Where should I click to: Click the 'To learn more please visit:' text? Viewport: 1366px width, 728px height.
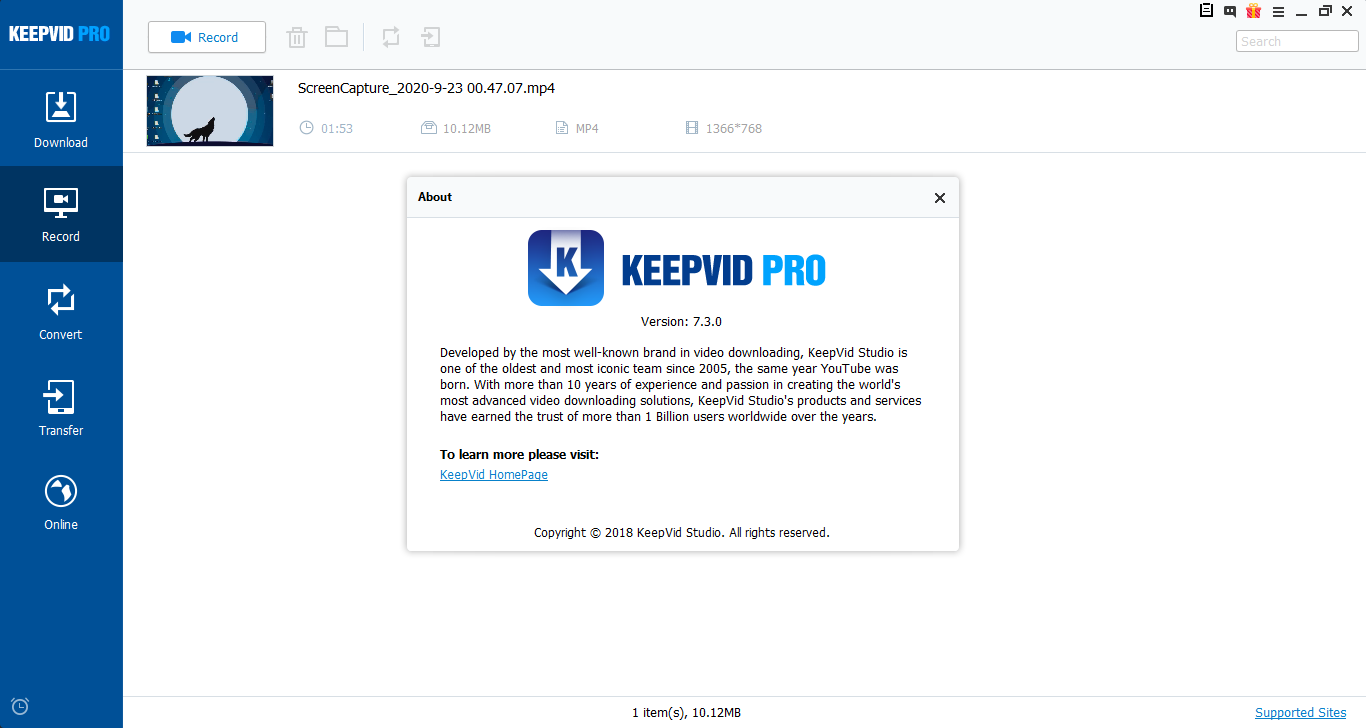[x=519, y=455]
